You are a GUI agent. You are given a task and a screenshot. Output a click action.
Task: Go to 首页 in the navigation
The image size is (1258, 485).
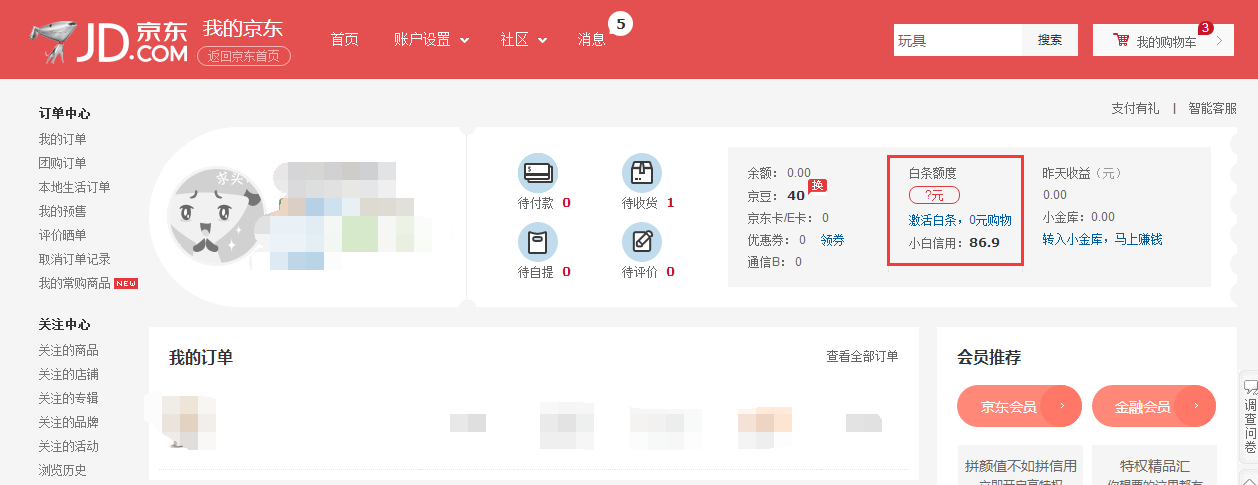click(x=344, y=40)
